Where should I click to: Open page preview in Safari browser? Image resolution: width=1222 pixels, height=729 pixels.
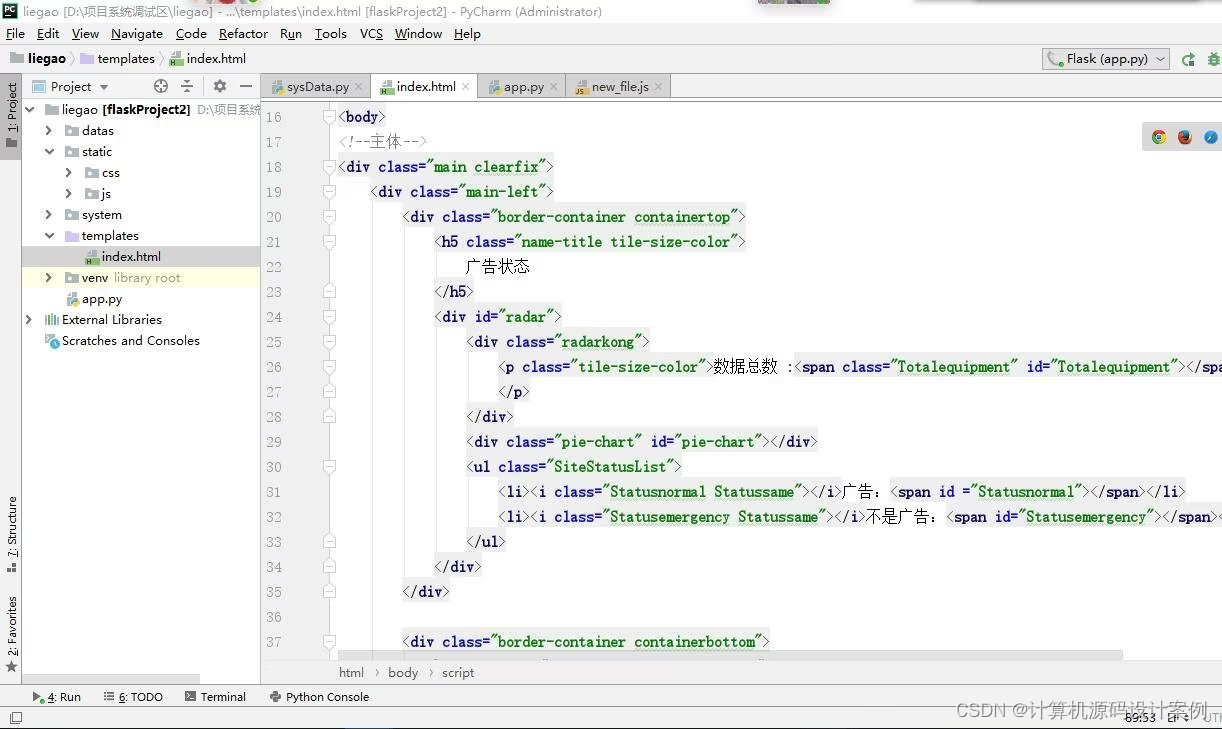point(1211,137)
